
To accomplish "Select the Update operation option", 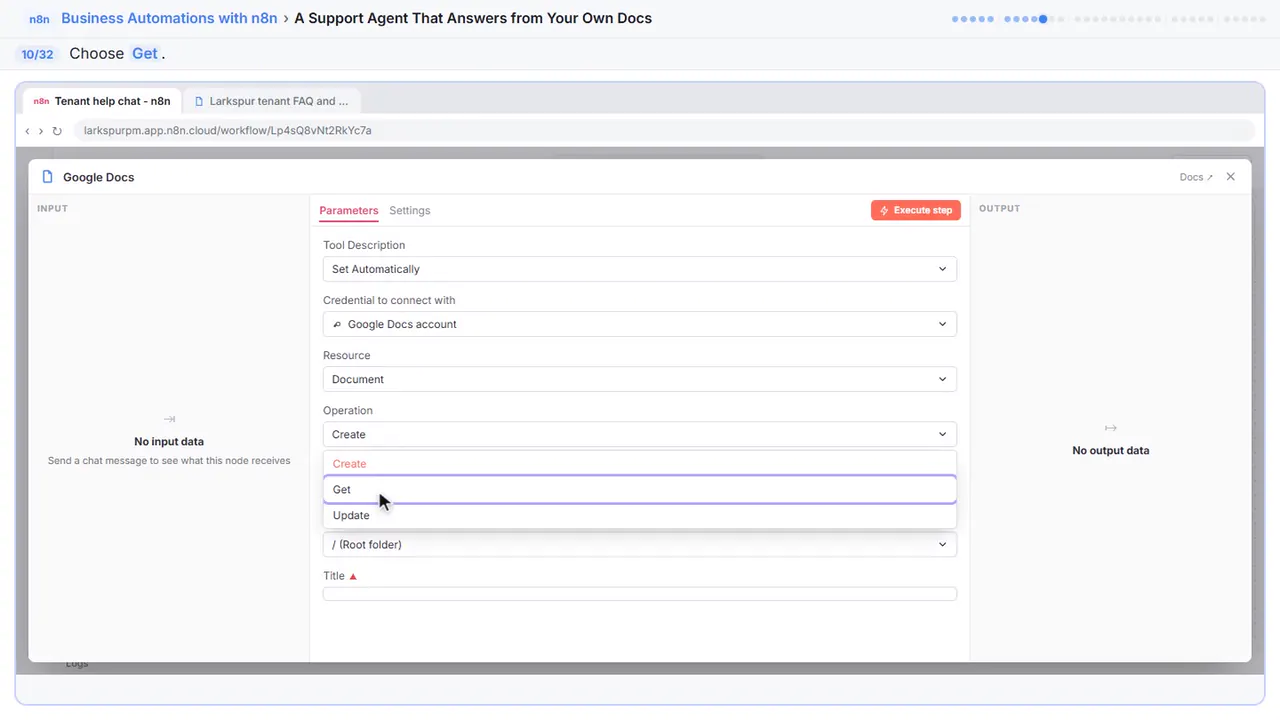I will point(640,515).
